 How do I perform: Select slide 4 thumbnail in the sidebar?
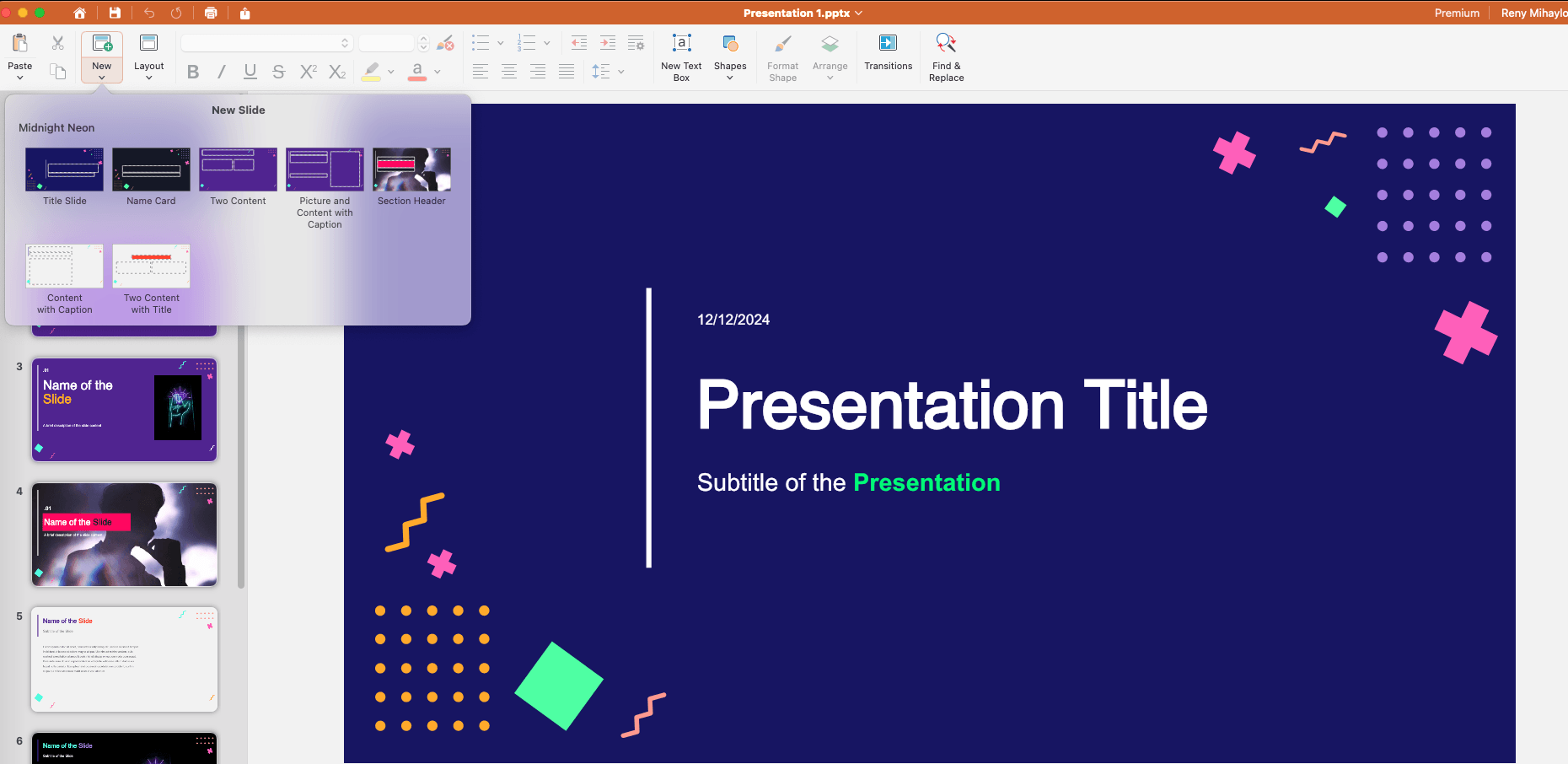tap(125, 535)
